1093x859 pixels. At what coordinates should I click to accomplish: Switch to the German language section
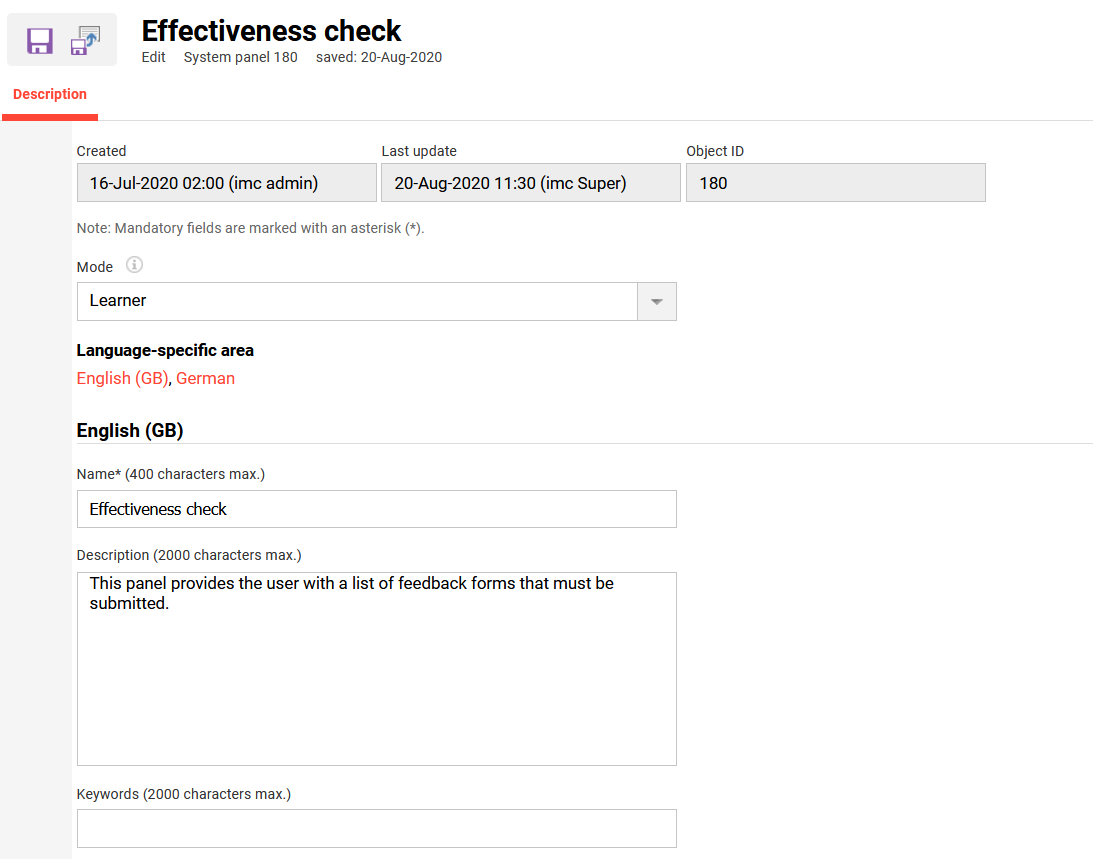point(205,378)
